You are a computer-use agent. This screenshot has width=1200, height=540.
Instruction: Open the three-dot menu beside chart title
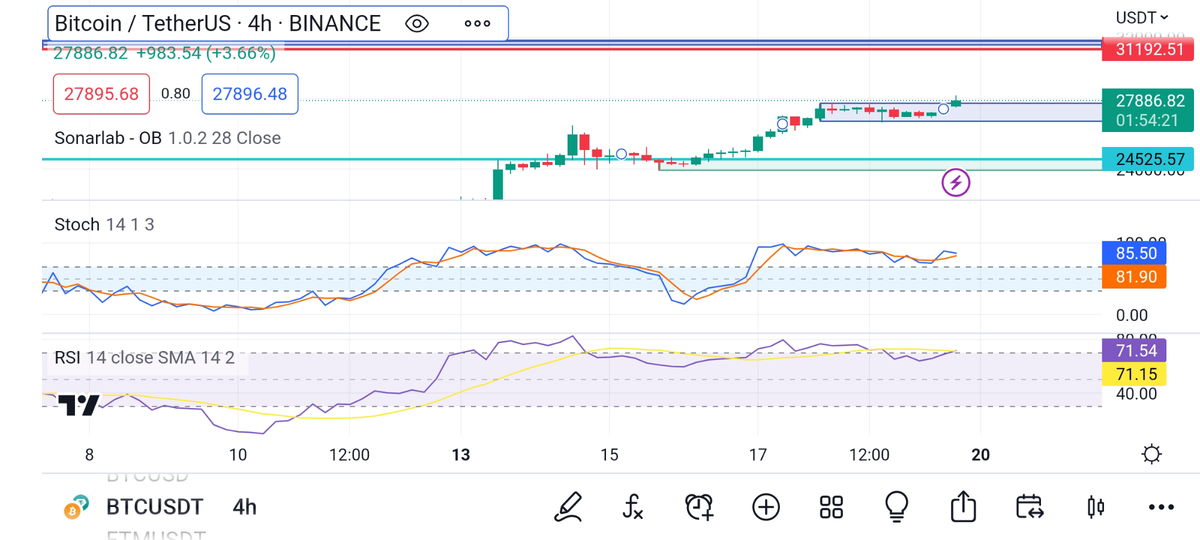tap(477, 23)
